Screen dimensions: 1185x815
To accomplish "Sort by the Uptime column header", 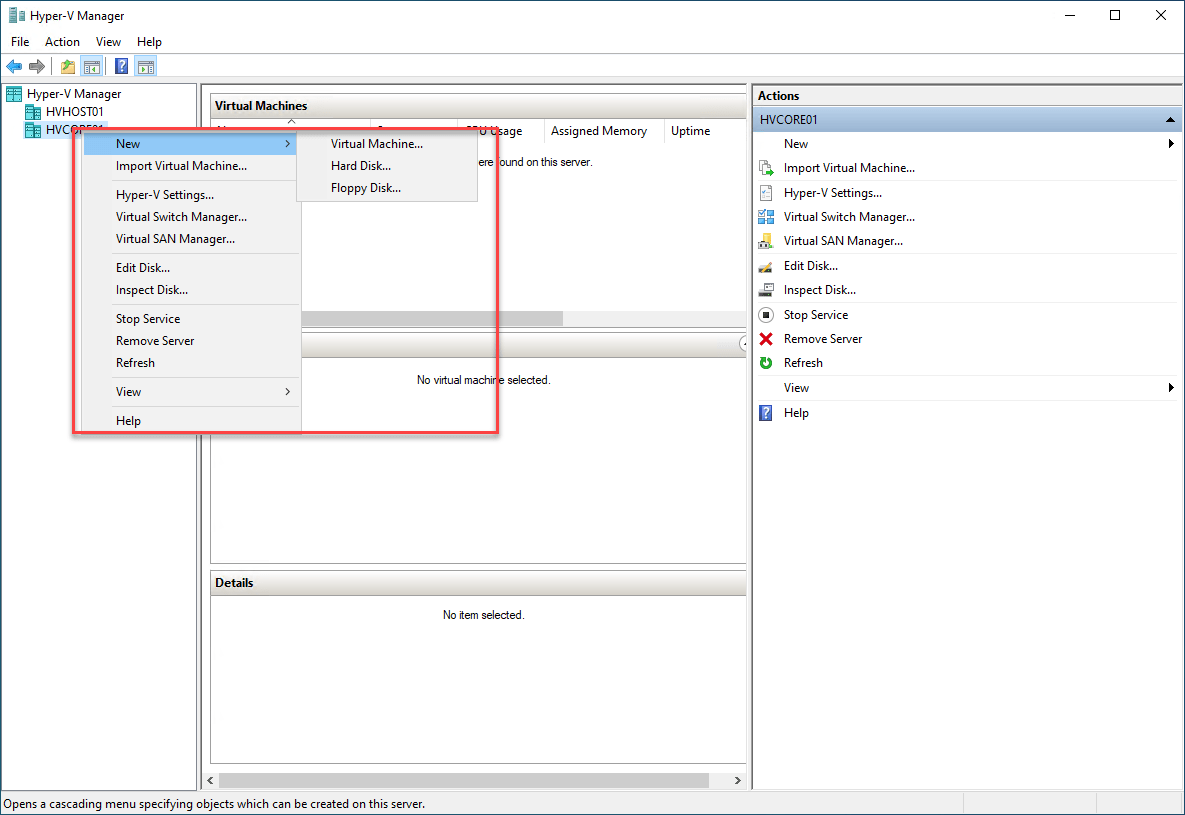I will [691, 131].
